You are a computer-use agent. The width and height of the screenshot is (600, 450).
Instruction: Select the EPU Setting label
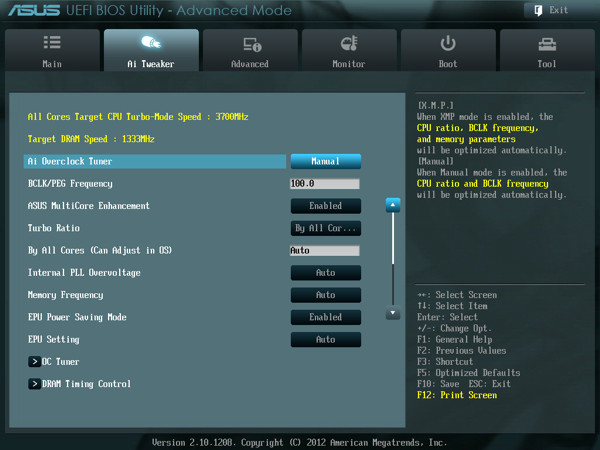(54, 339)
